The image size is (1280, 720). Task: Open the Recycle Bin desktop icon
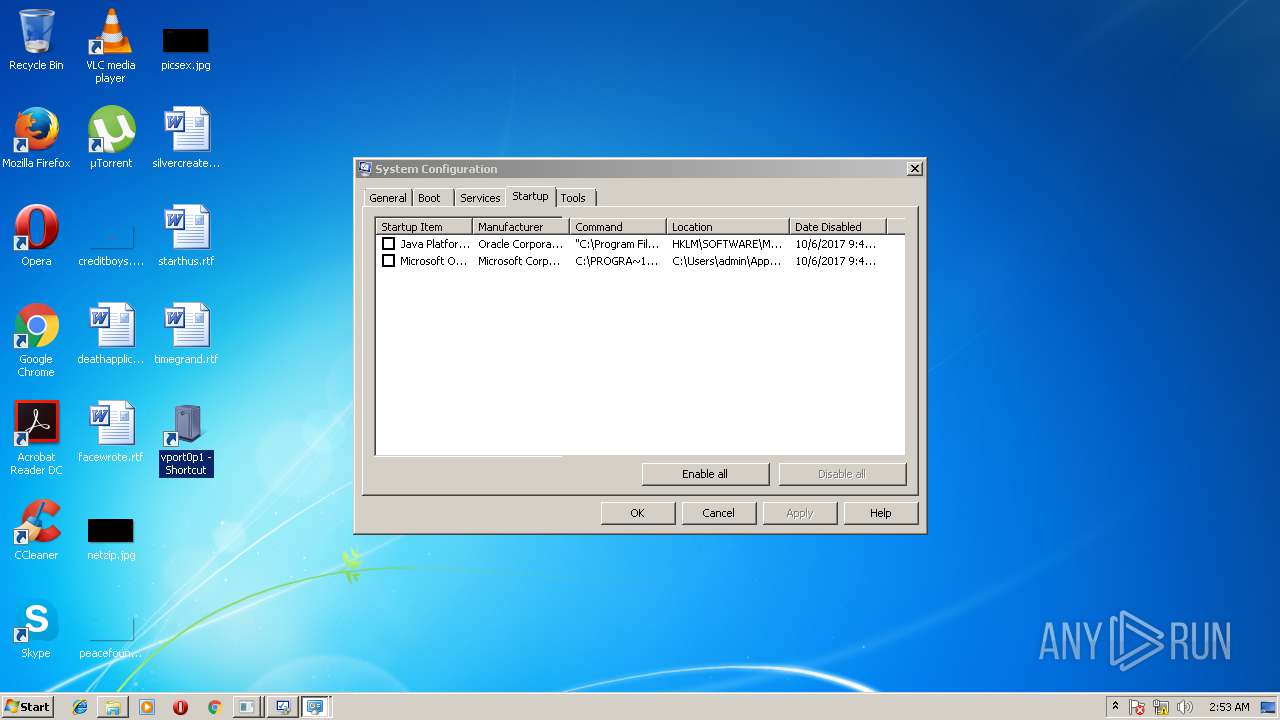pos(36,41)
